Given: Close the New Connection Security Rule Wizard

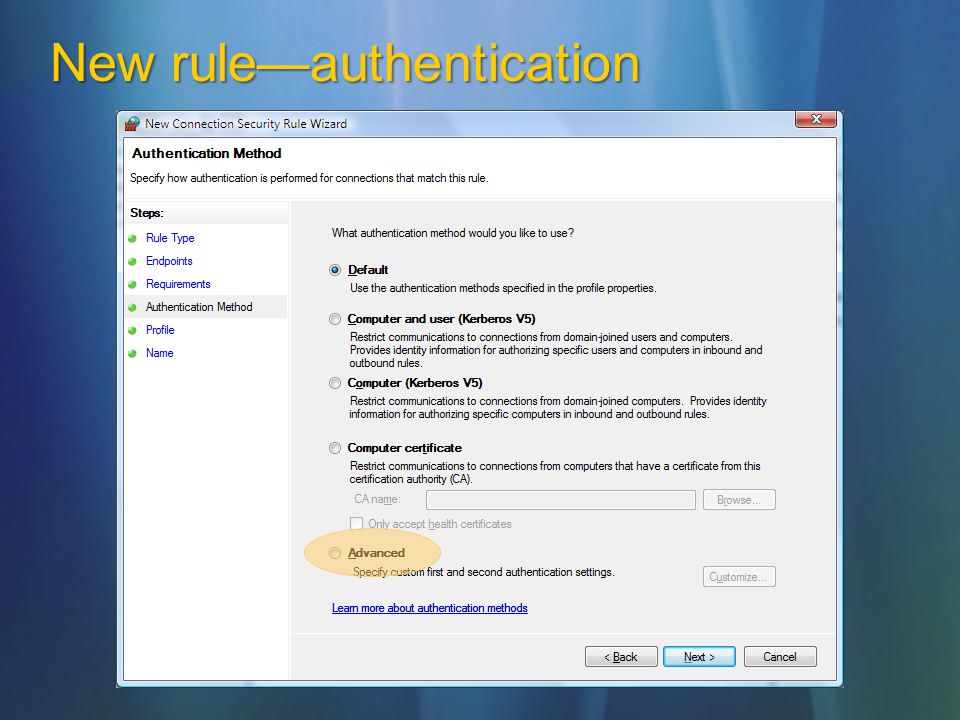Looking at the screenshot, I should (816, 119).
